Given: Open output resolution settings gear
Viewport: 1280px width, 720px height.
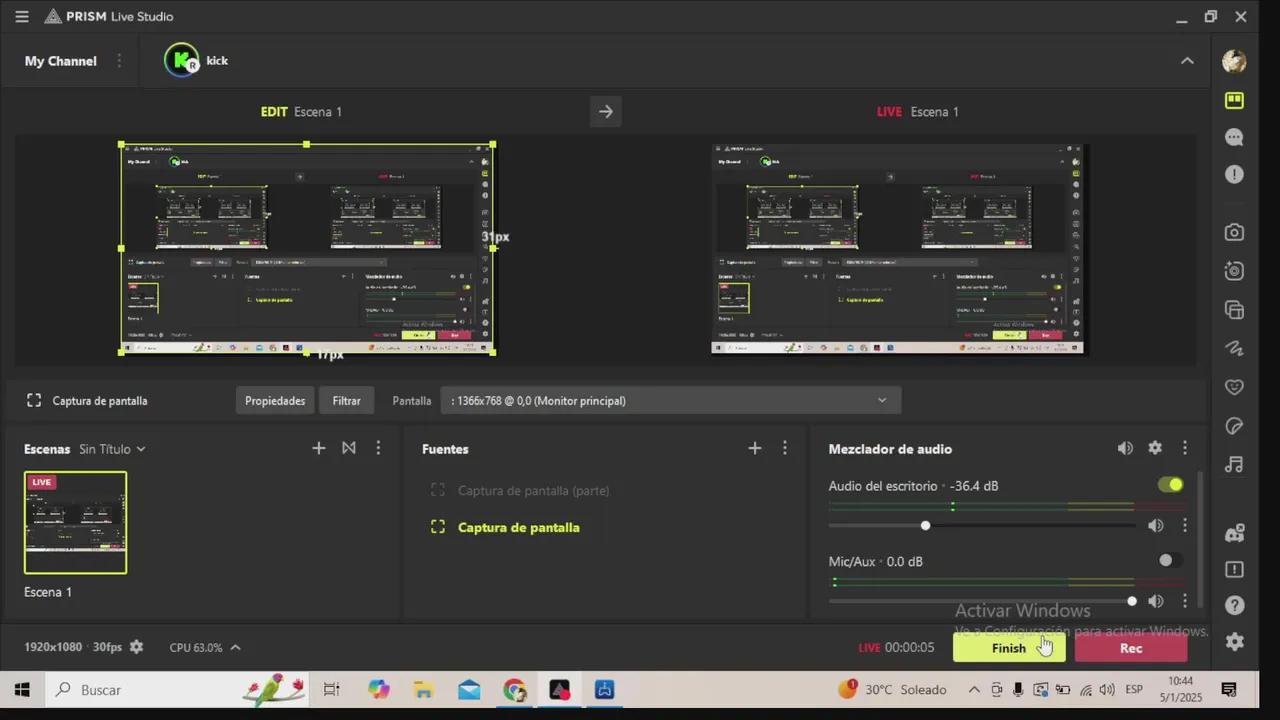Looking at the screenshot, I should (x=136, y=647).
